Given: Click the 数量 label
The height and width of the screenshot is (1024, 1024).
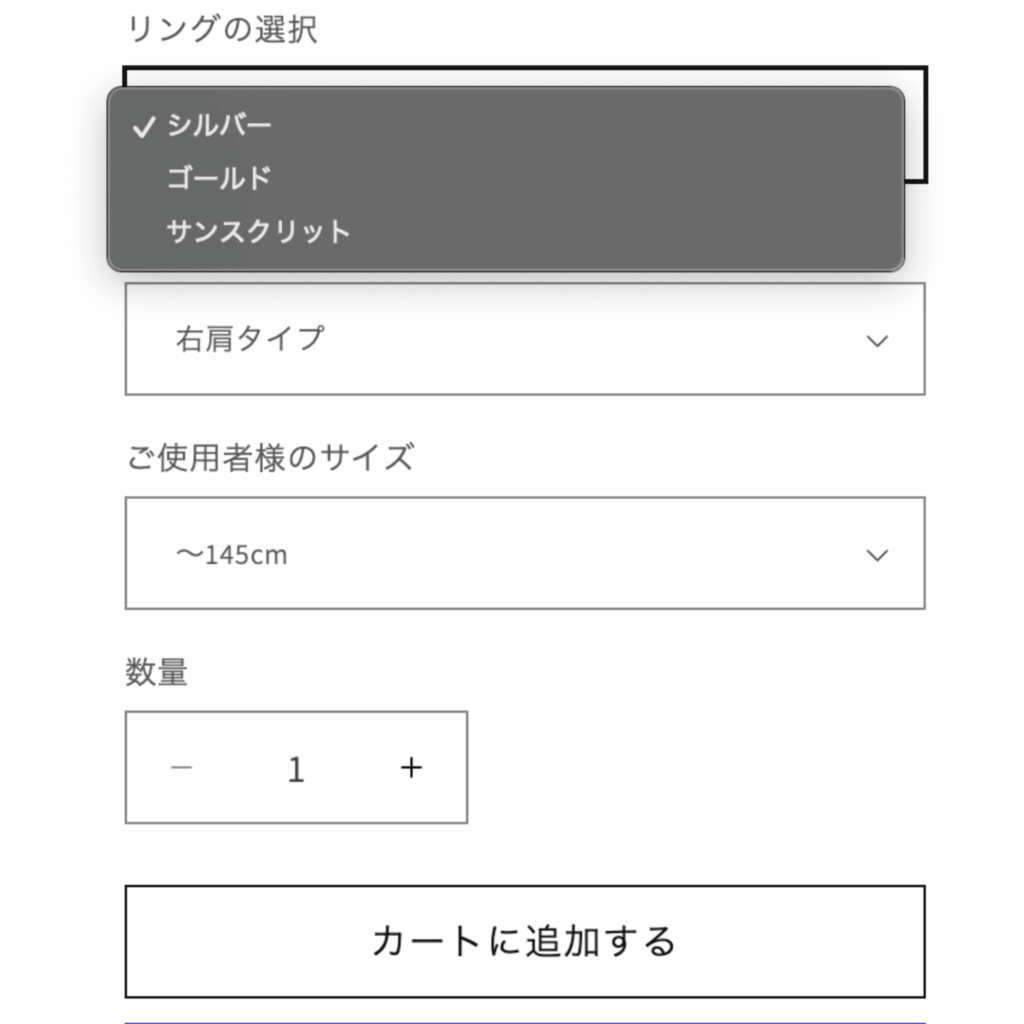Looking at the screenshot, I should click(157, 672).
